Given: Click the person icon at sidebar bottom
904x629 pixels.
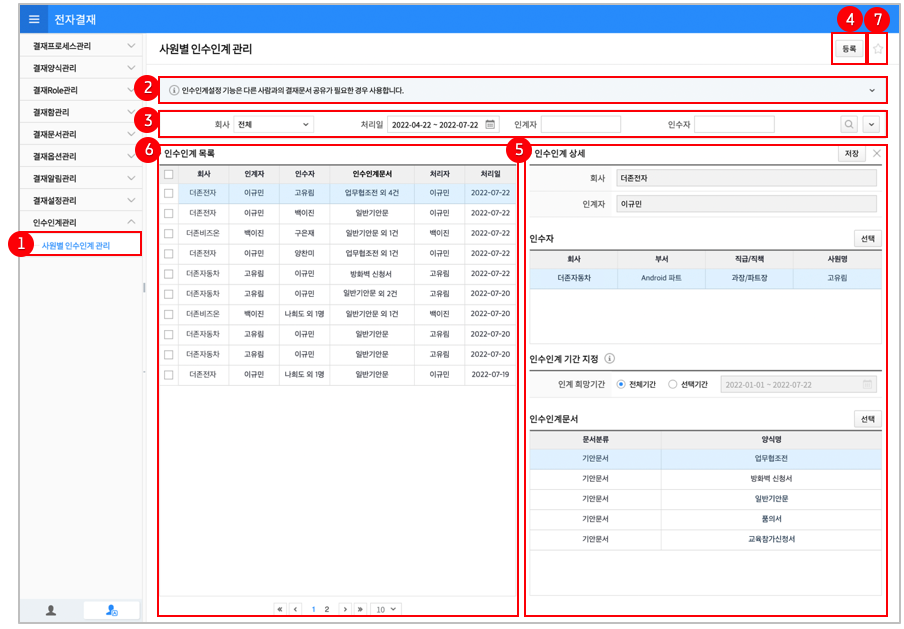Looking at the screenshot, I should pos(51,610).
